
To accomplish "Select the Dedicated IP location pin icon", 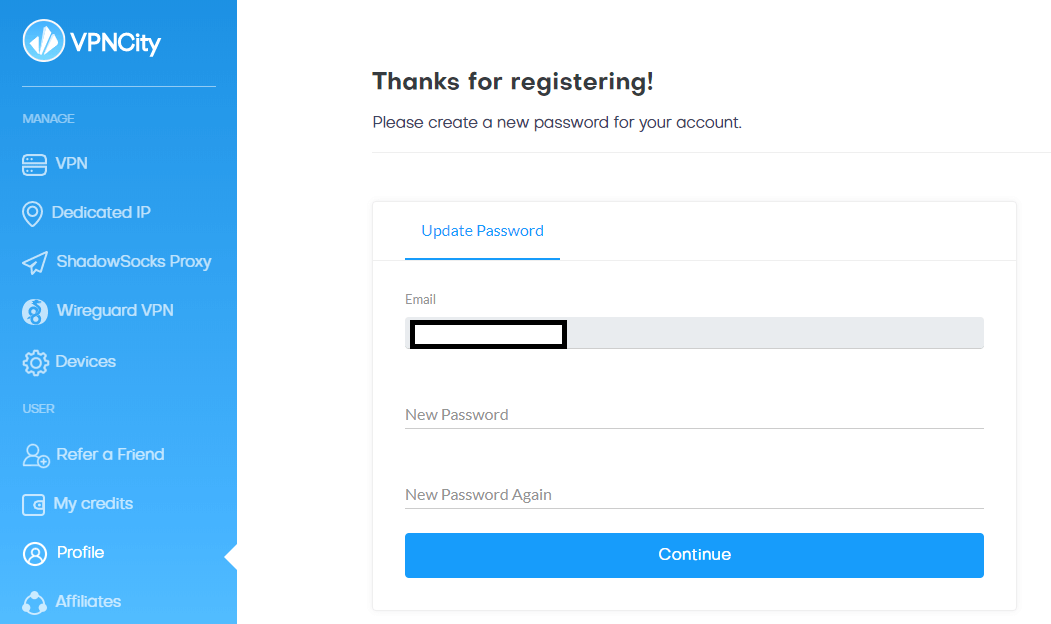I will pos(32,214).
